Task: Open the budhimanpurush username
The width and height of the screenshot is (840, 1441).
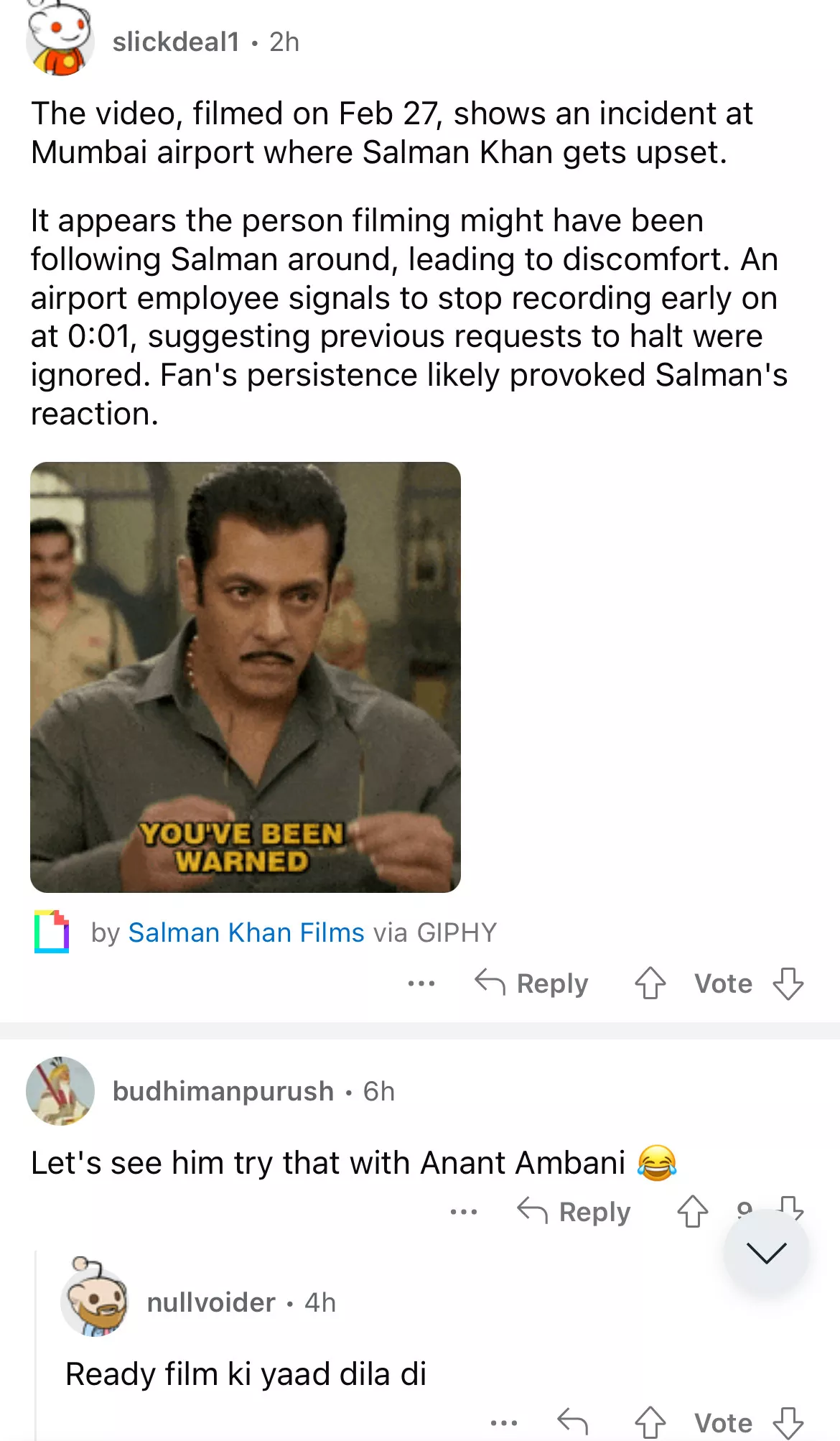Action: (223, 1091)
